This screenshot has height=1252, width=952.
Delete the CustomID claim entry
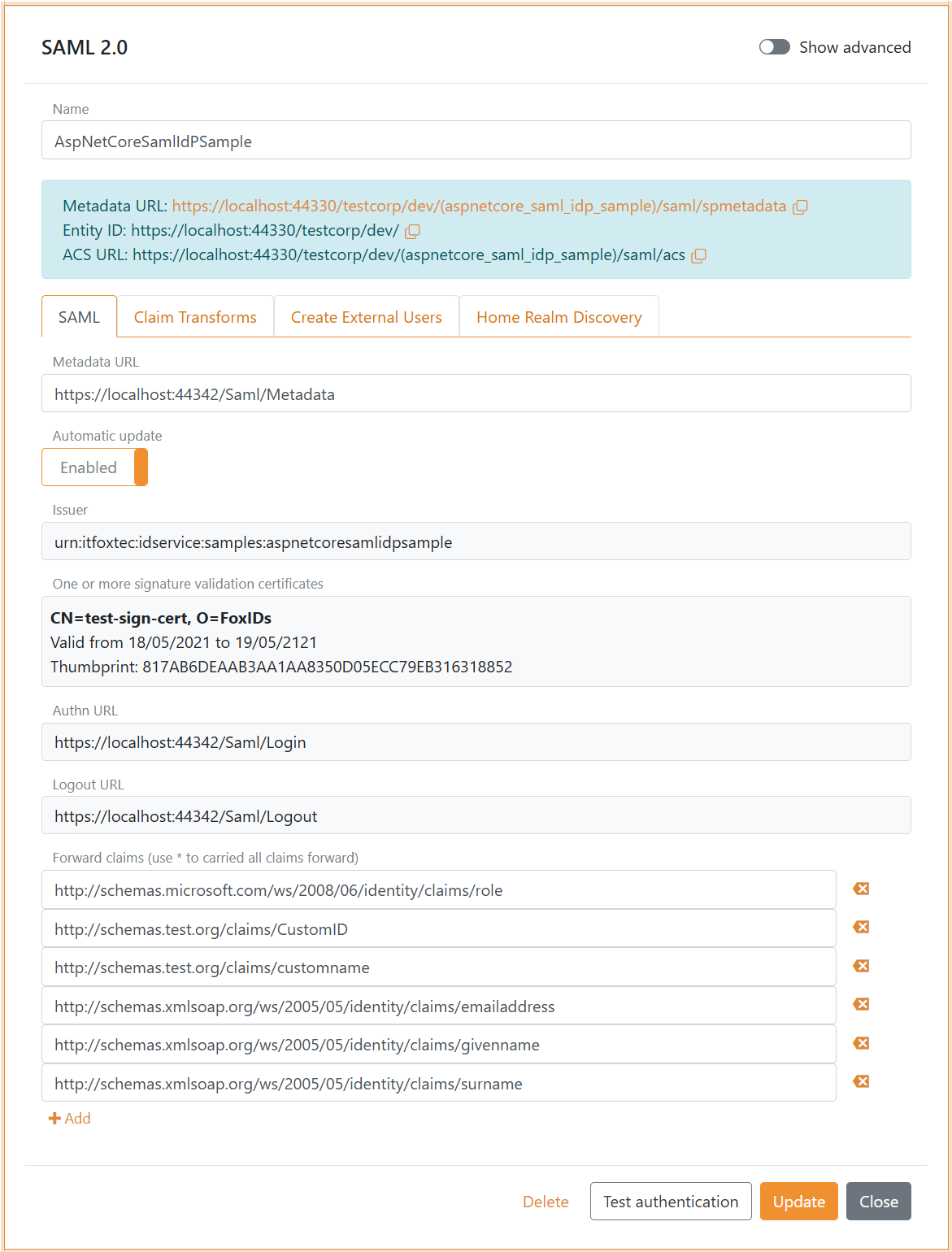coord(860,927)
